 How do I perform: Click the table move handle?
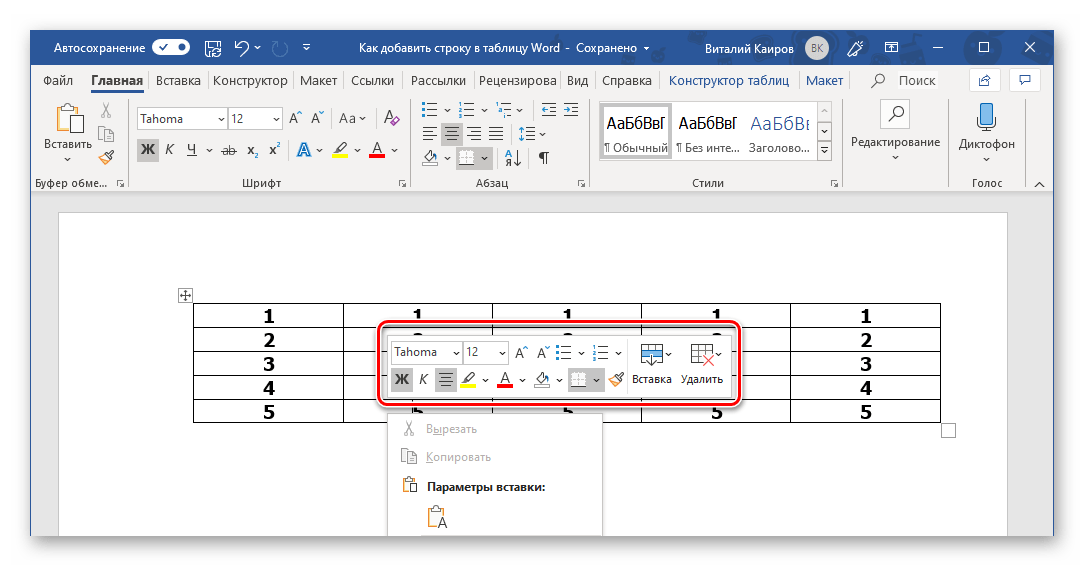[184, 295]
